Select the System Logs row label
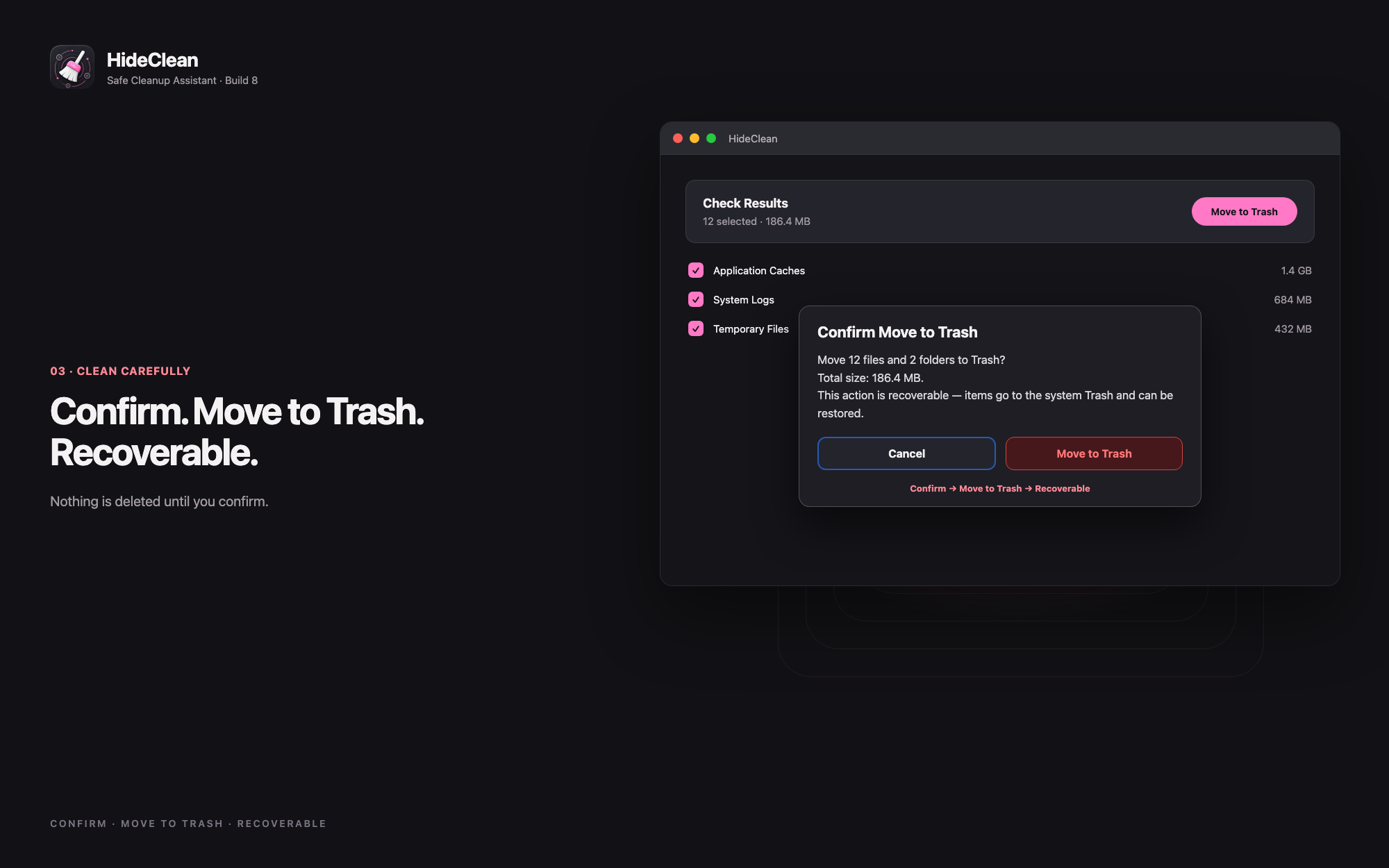1389x868 pixels. tap(744, 300)
